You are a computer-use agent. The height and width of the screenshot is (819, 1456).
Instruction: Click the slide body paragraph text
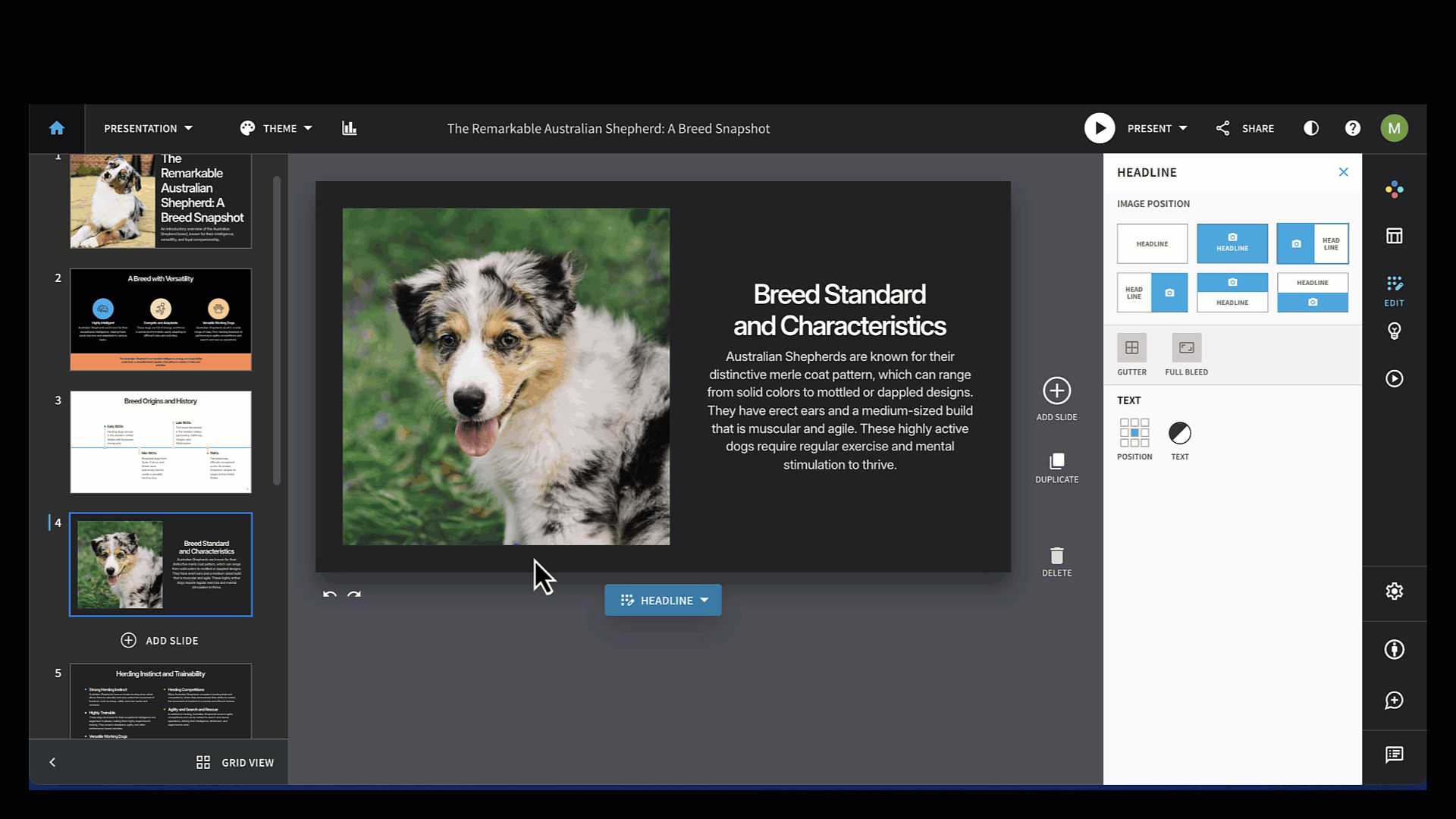tap(839, 410)
